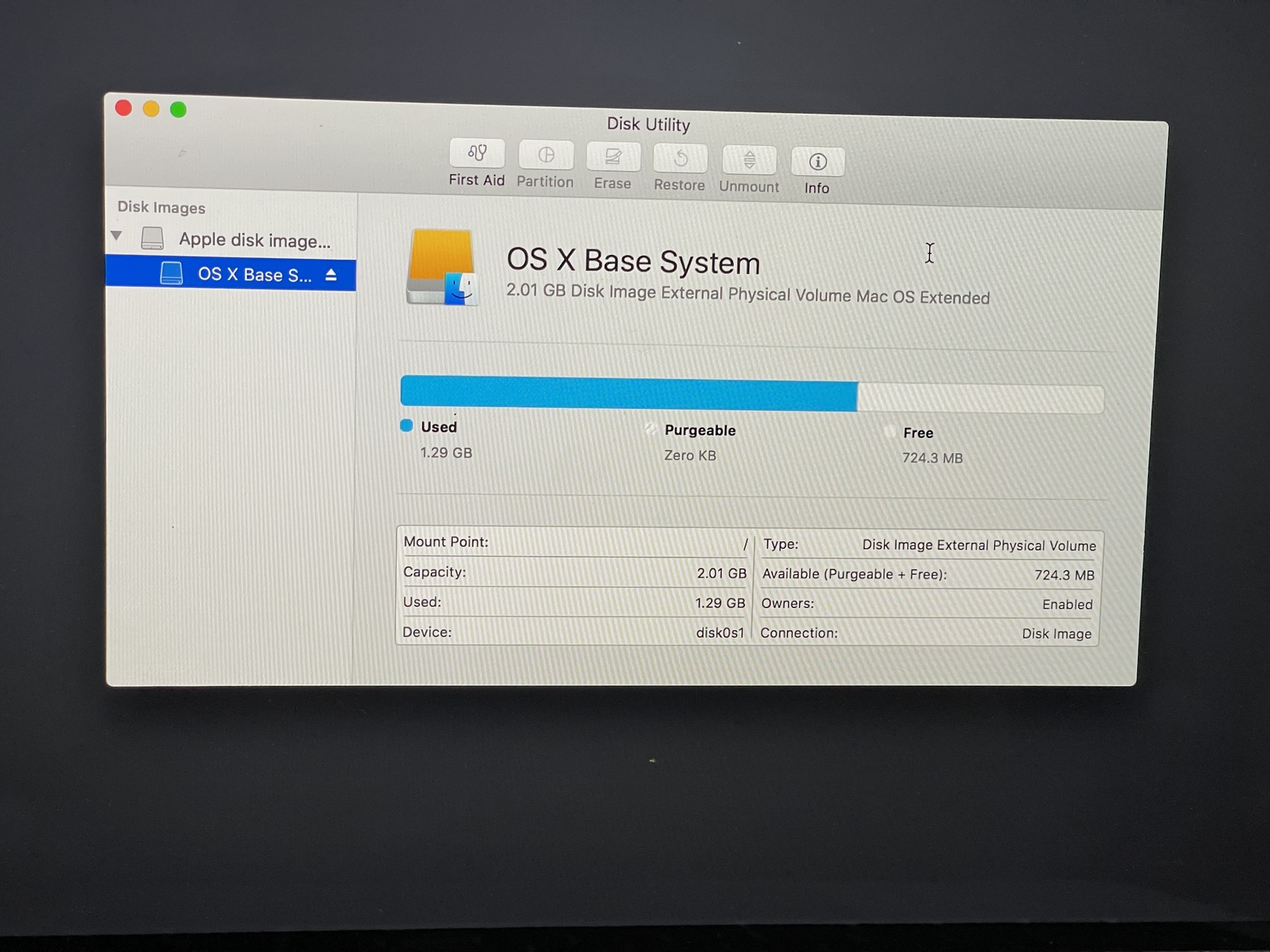The height and width of the screenshot is (952, 1270).
Task: Click the Restore toolbar icon
Action: click(680, 159)
